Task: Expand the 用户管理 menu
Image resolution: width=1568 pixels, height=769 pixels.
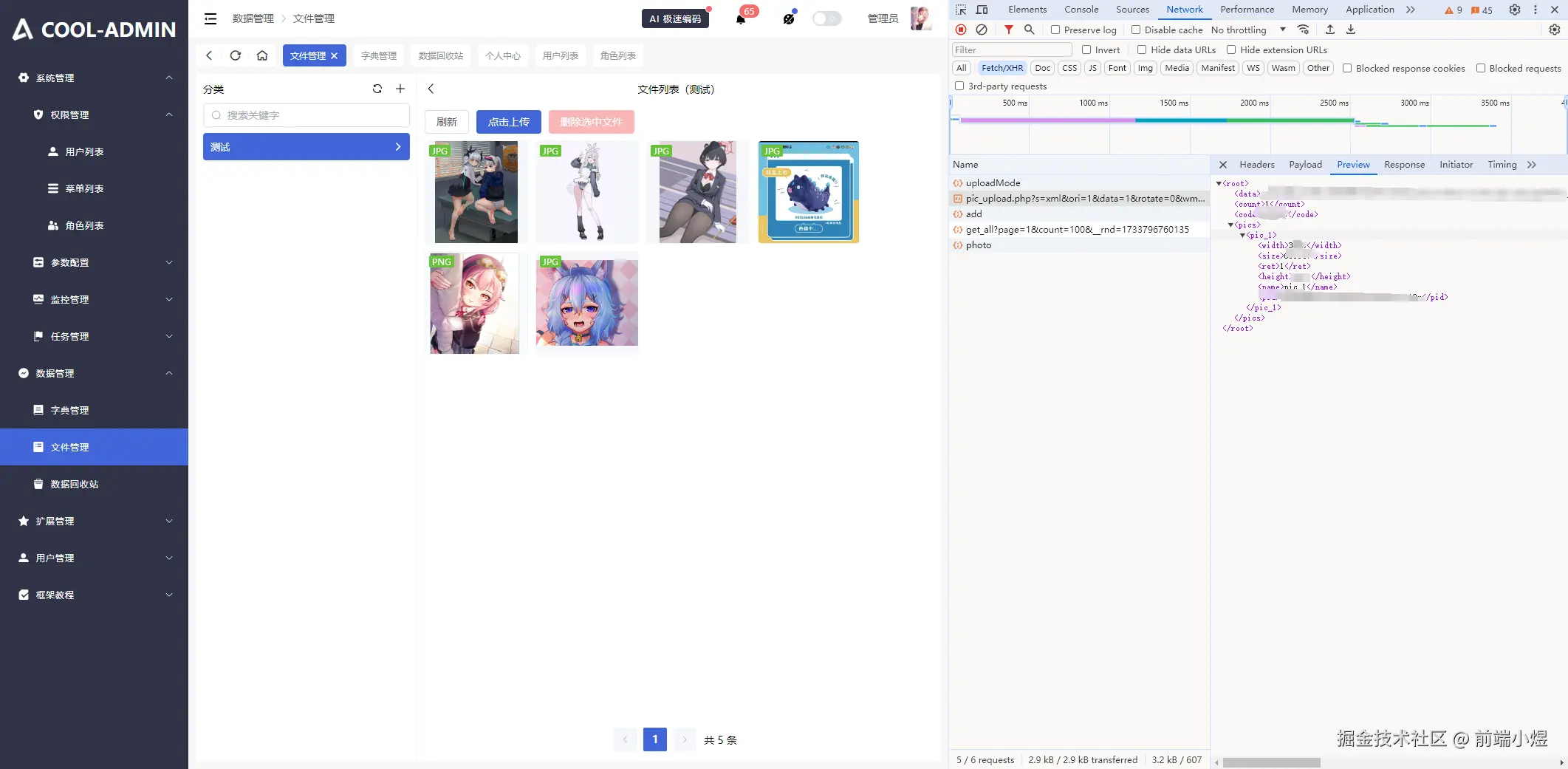Action: (x=95, y=558)
